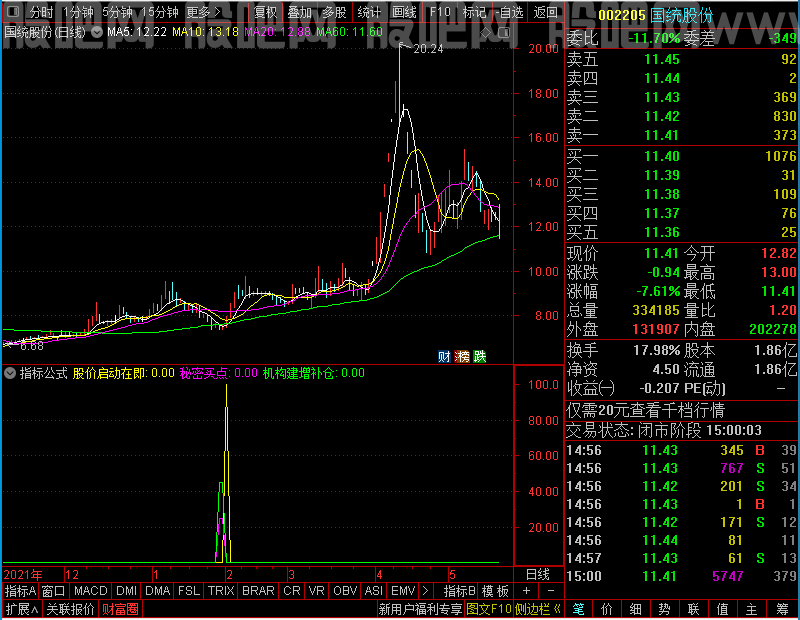Toggle -自选 watchlist removal
800x620 pixels.
coord(509,12)
